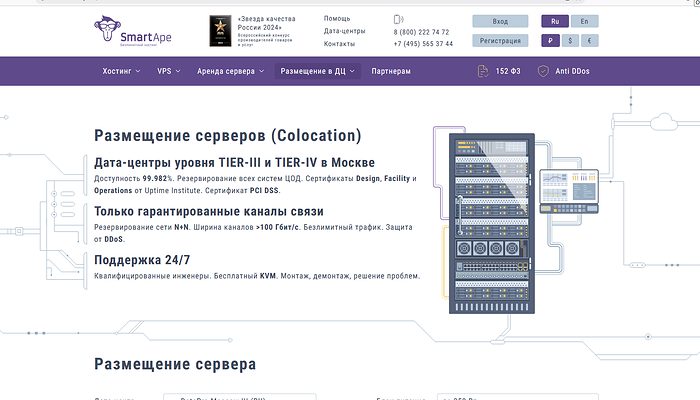Screen dimensions: 700x400
Task: Open the Дата-центры link
Action: click(345, 31)
